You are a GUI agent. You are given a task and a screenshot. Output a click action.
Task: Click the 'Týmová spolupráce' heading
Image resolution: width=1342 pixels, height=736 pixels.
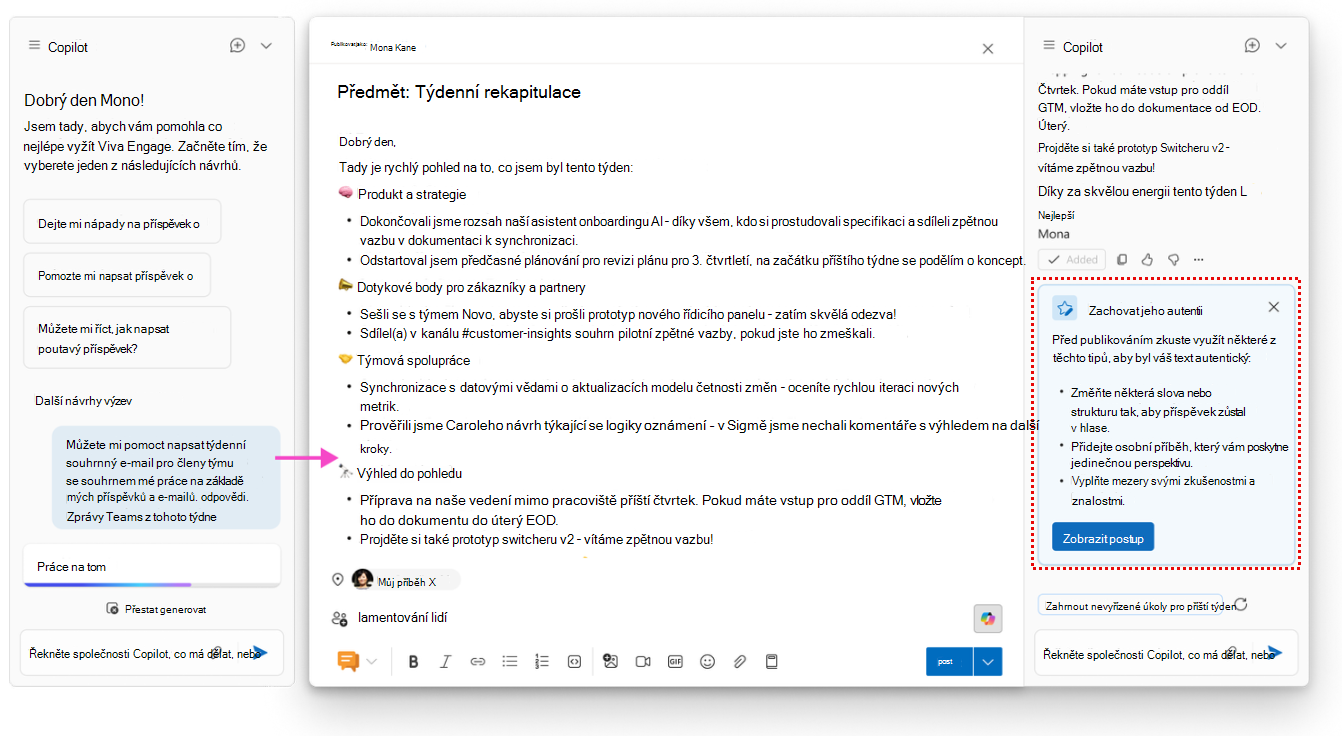414,360
